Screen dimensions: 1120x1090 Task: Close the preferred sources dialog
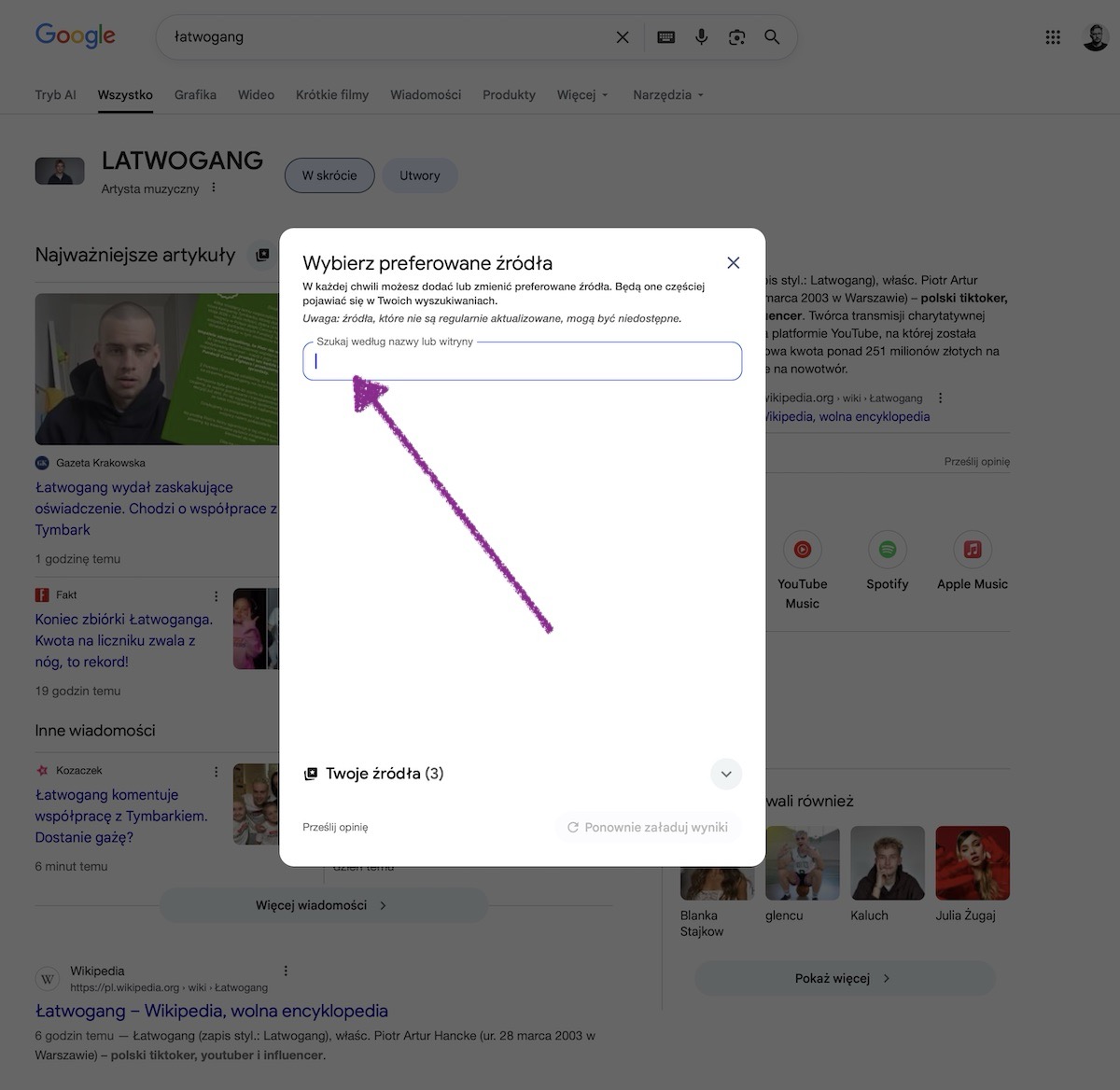click(x=734, y=263)
